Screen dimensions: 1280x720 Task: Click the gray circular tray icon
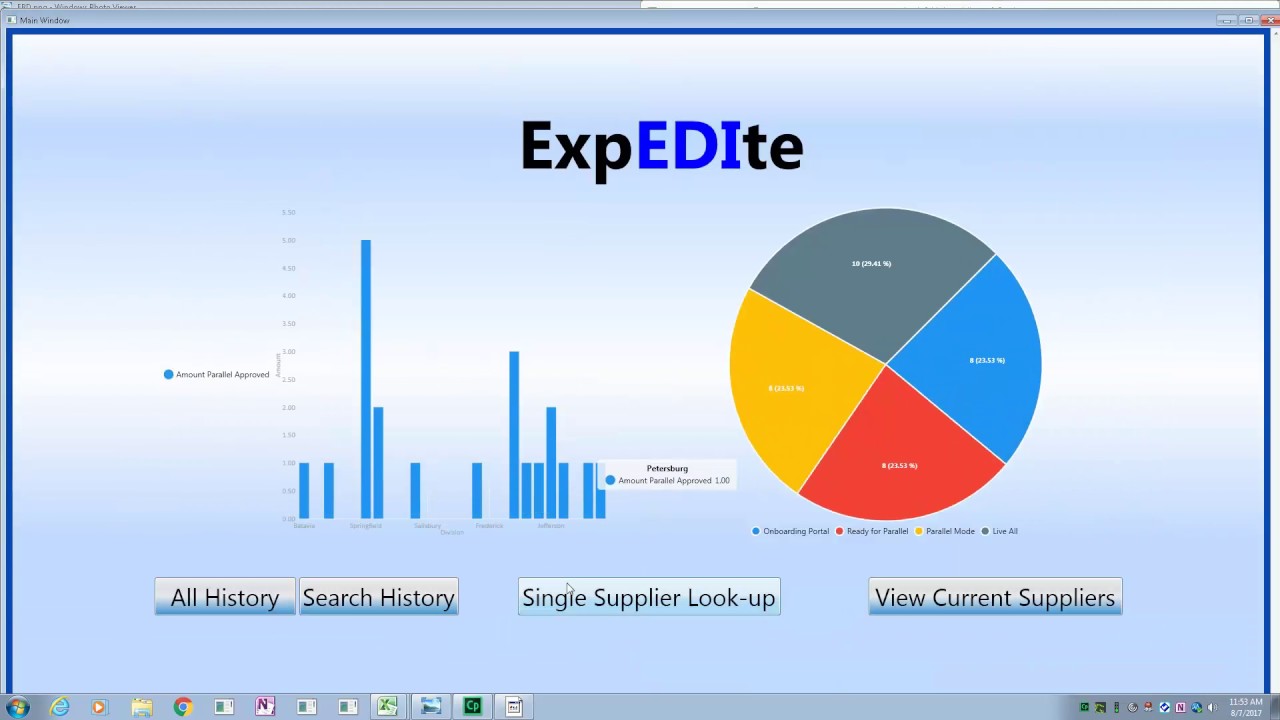(1133, 707)
